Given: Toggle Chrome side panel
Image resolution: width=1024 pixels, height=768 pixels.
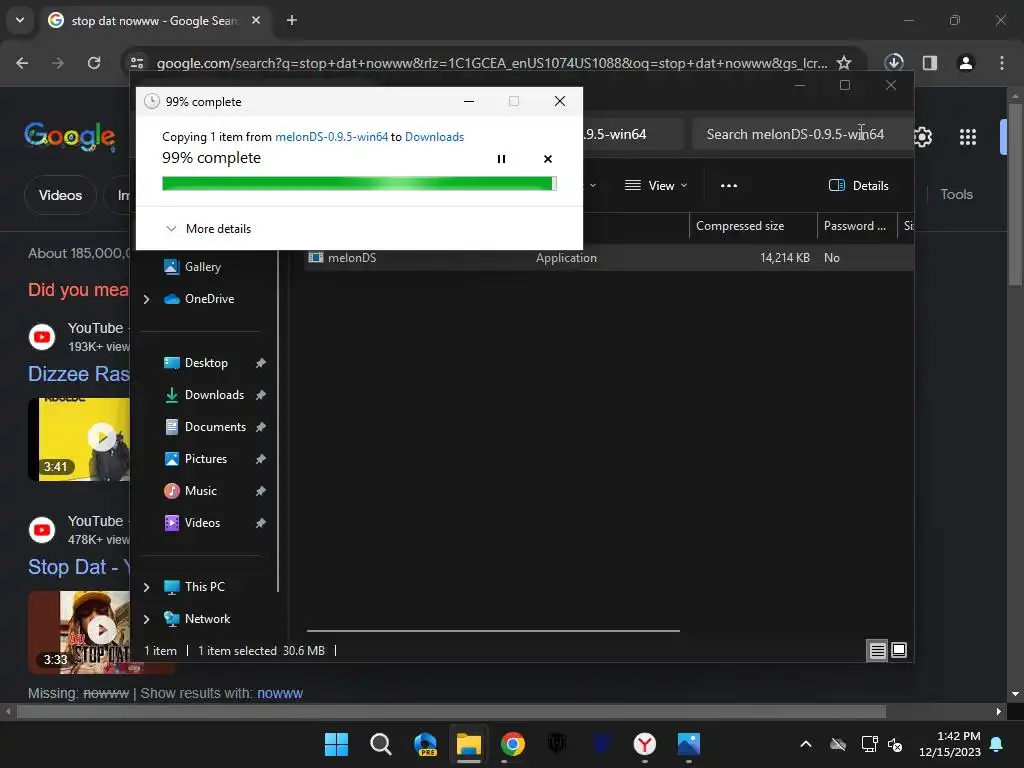Looking at the screenshot, I should point(930,63).
